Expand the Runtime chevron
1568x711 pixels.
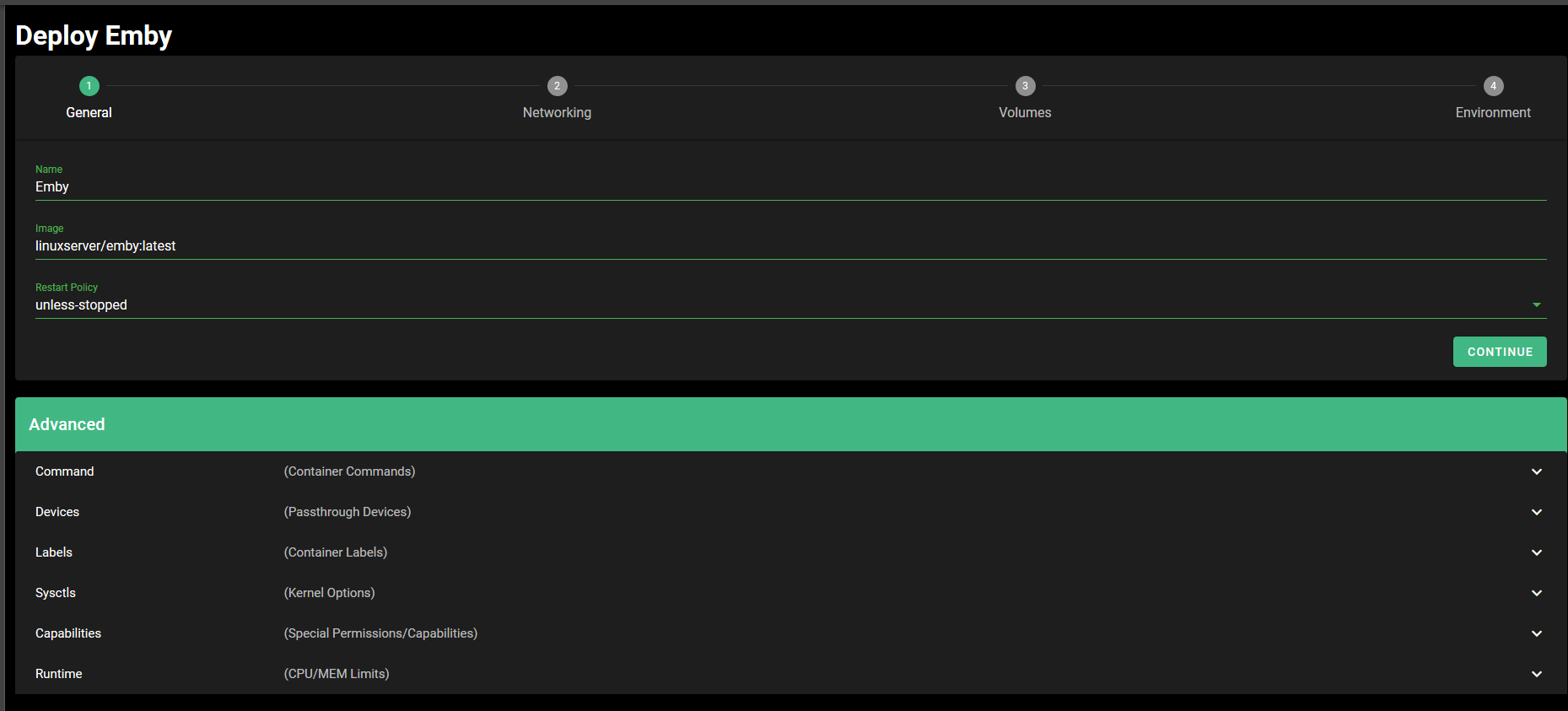tap(1537, 674)
